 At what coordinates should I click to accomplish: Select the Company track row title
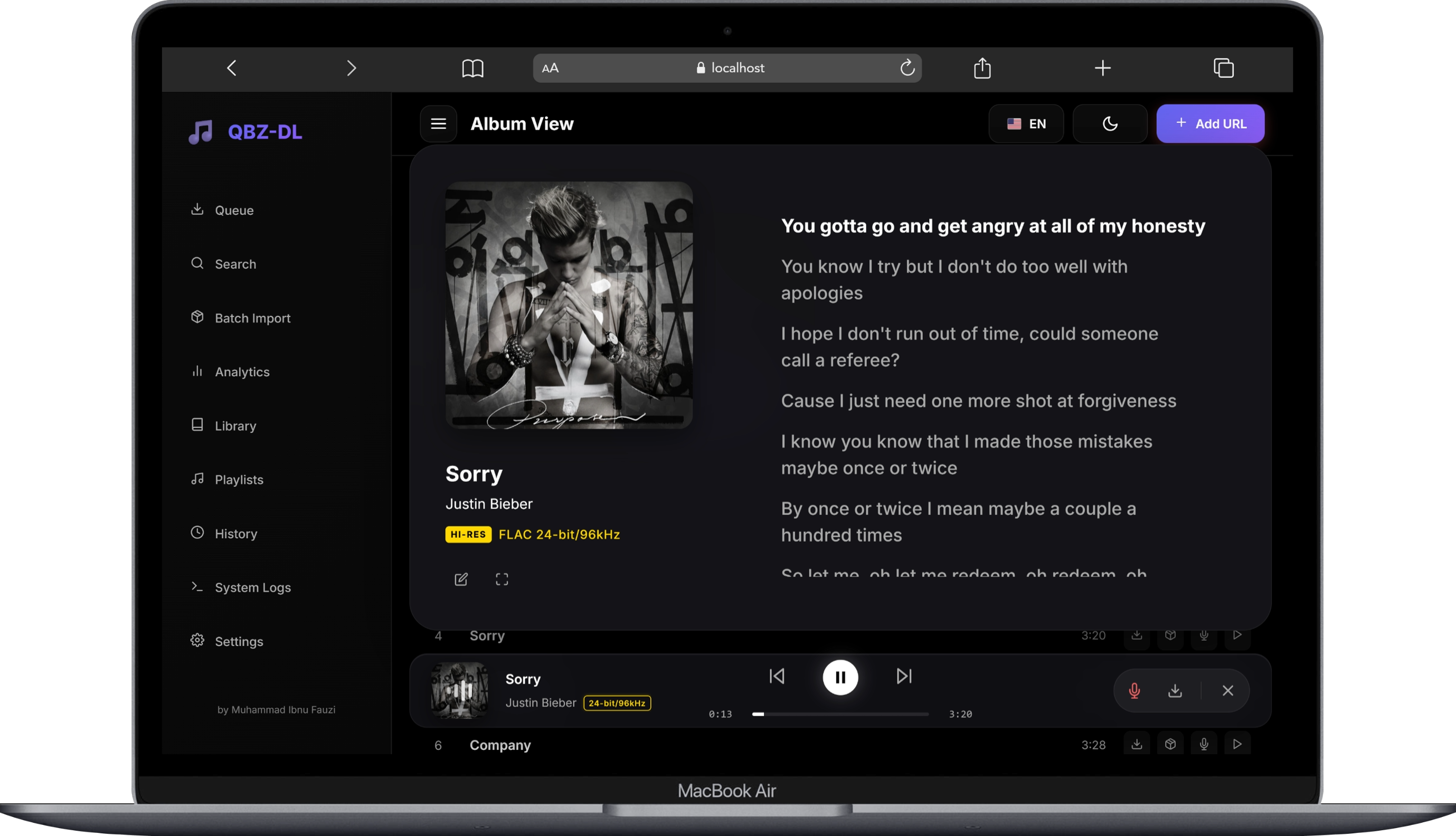coord(500,745)
